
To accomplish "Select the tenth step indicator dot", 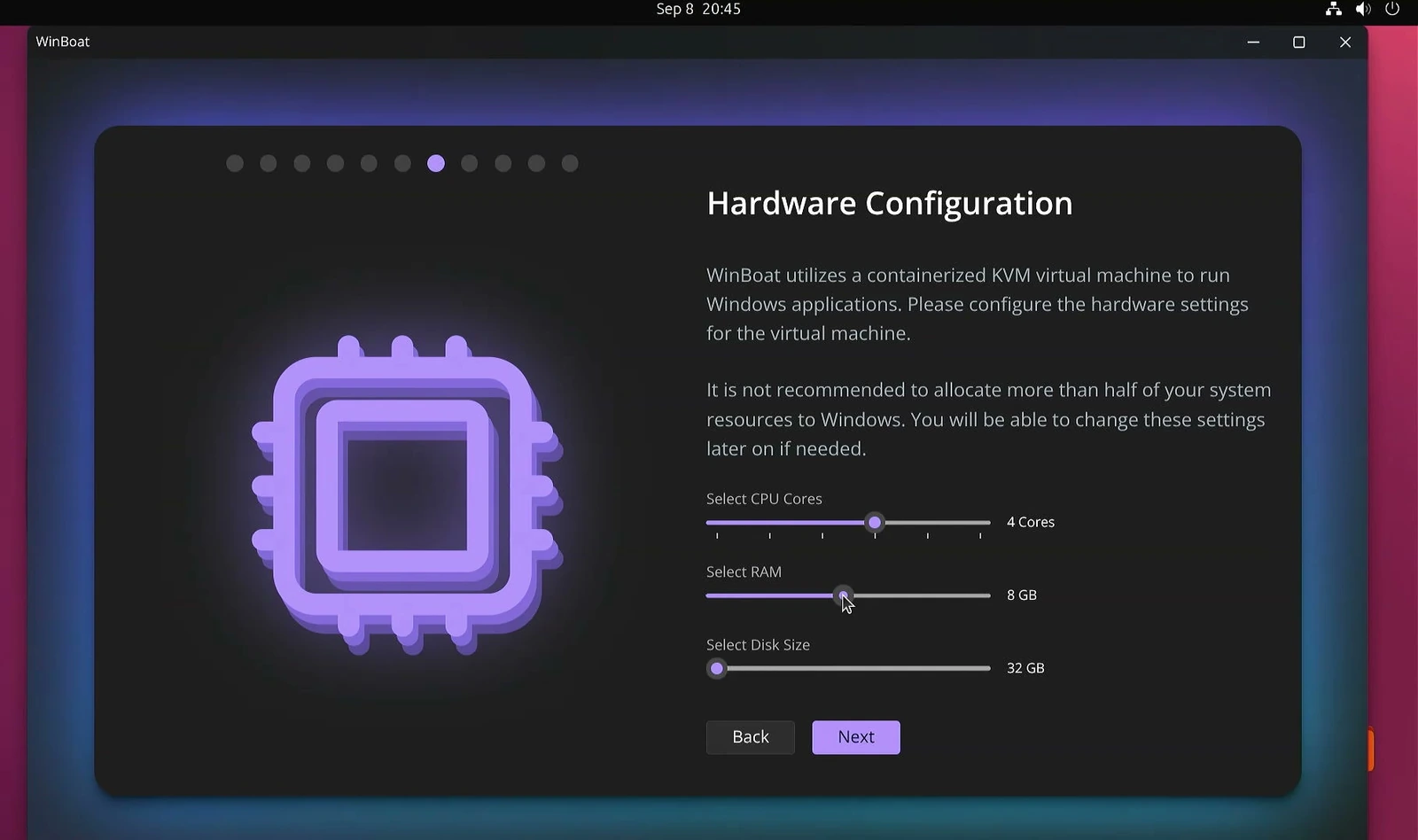I will pos(536,163).
